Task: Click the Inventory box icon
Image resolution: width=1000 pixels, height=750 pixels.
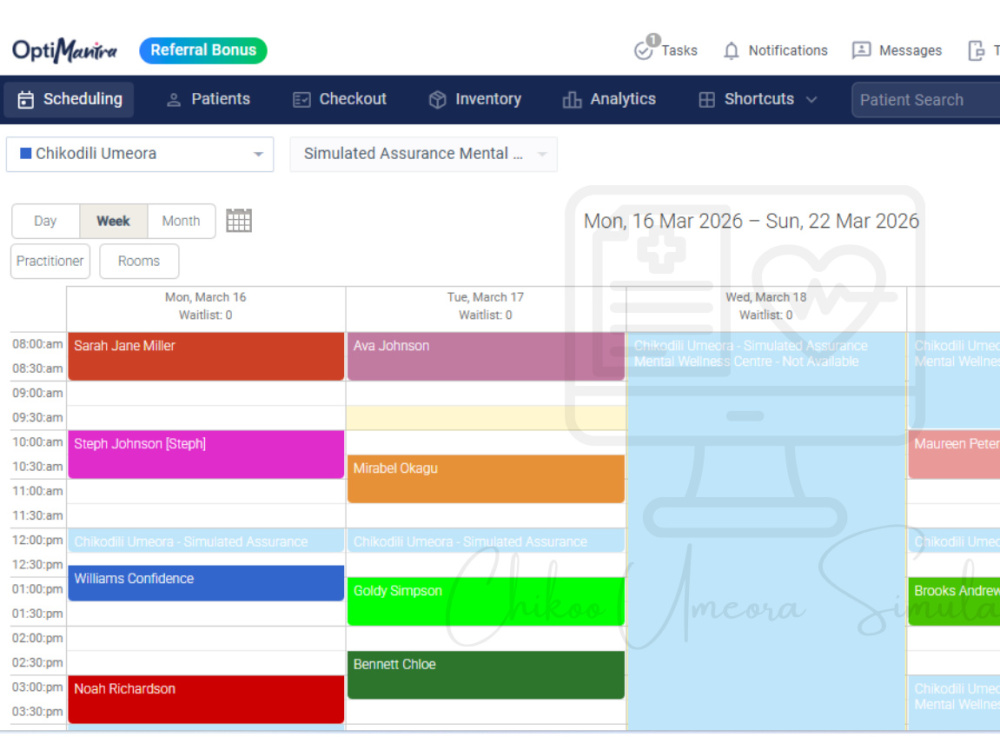Action: point(438,99)
